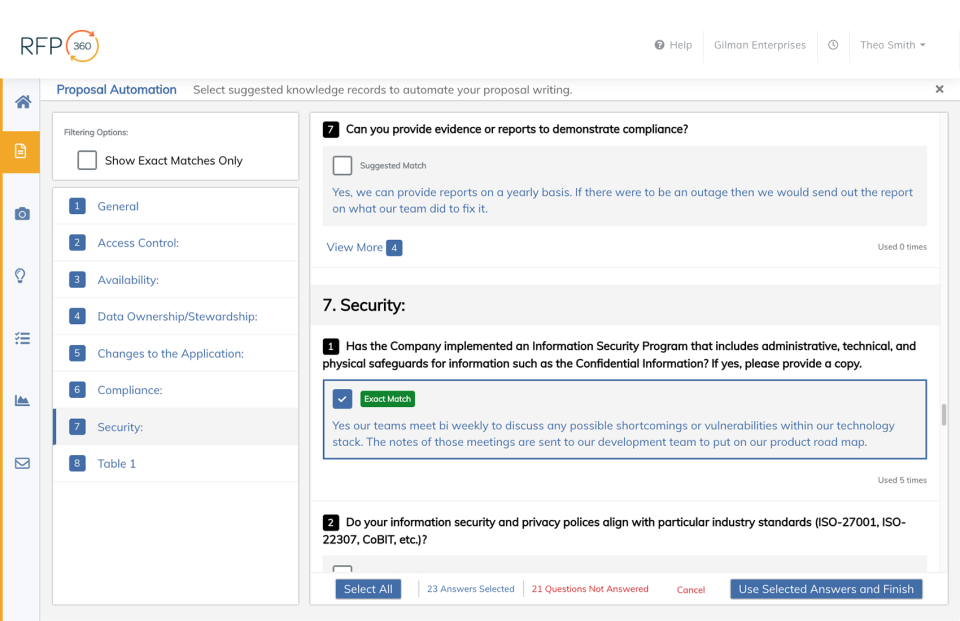Open the chart analytics icon in sidebar
Image resolution: width=960 pixels, height=621 pixels.
22,401
